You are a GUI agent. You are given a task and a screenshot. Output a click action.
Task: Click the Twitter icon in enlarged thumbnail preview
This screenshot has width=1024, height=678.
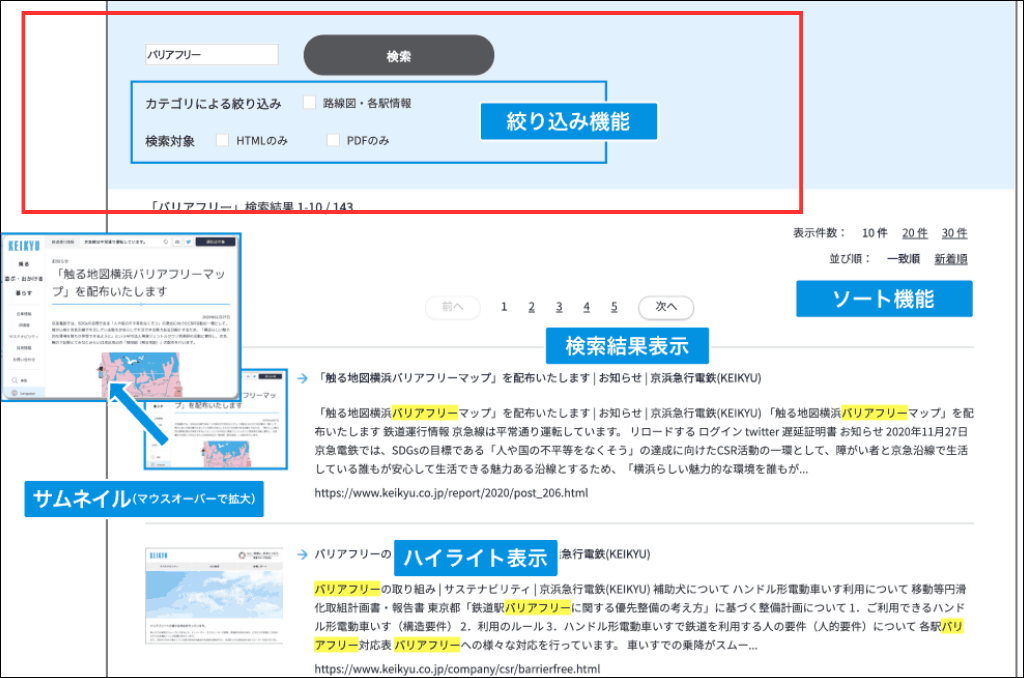click(187, 241)
